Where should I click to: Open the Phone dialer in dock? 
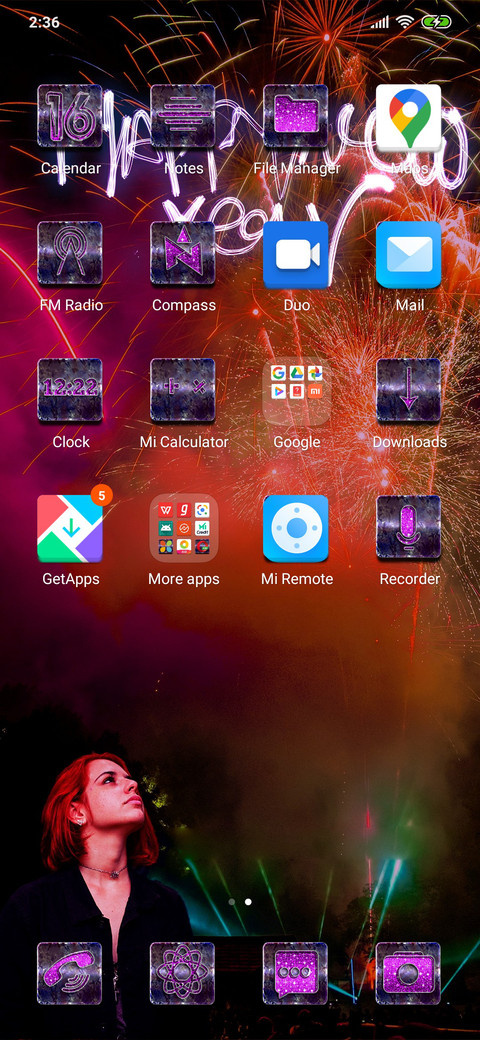pos(70,973)
